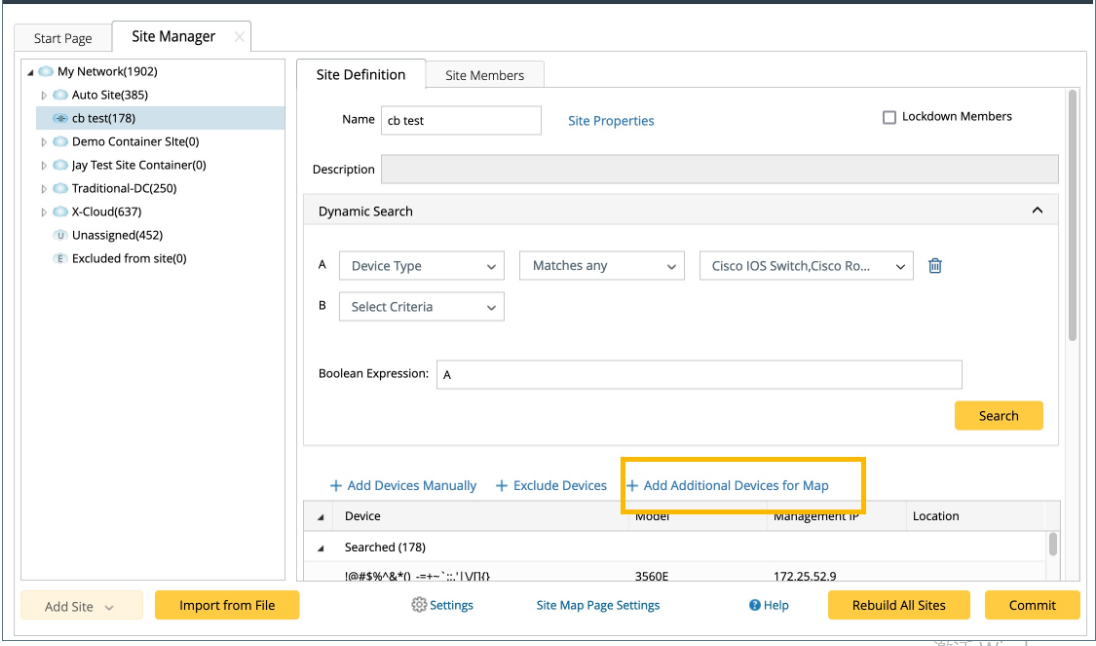Select the Unassigned(452) site icon
Image resolution: width=1096 pixels, height=646 pixels.
59,236
